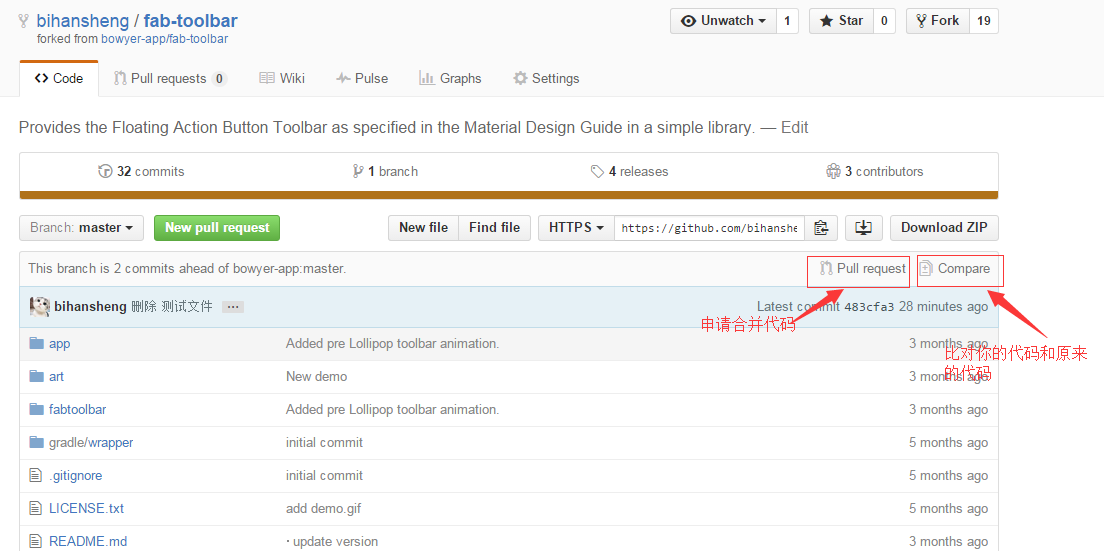Open latest commit message 删除 测试文件
The width and height of the screenshot is (1104, 551).
tap(172, 307)
